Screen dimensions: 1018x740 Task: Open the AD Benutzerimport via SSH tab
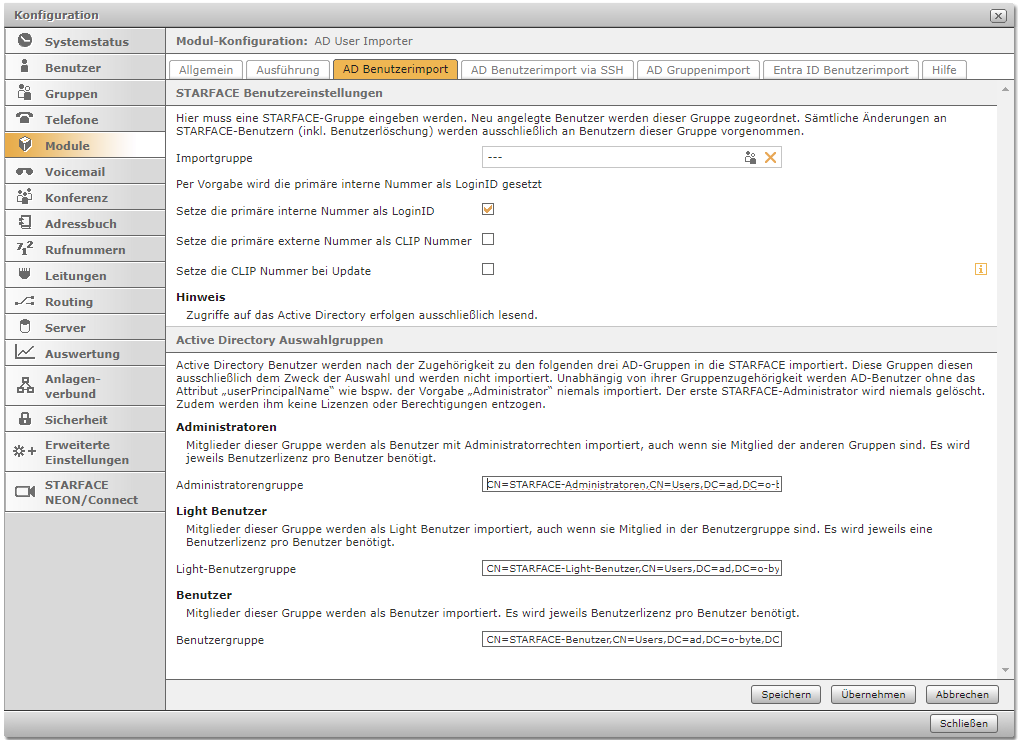pyautogui.click(x=547, y=69)
